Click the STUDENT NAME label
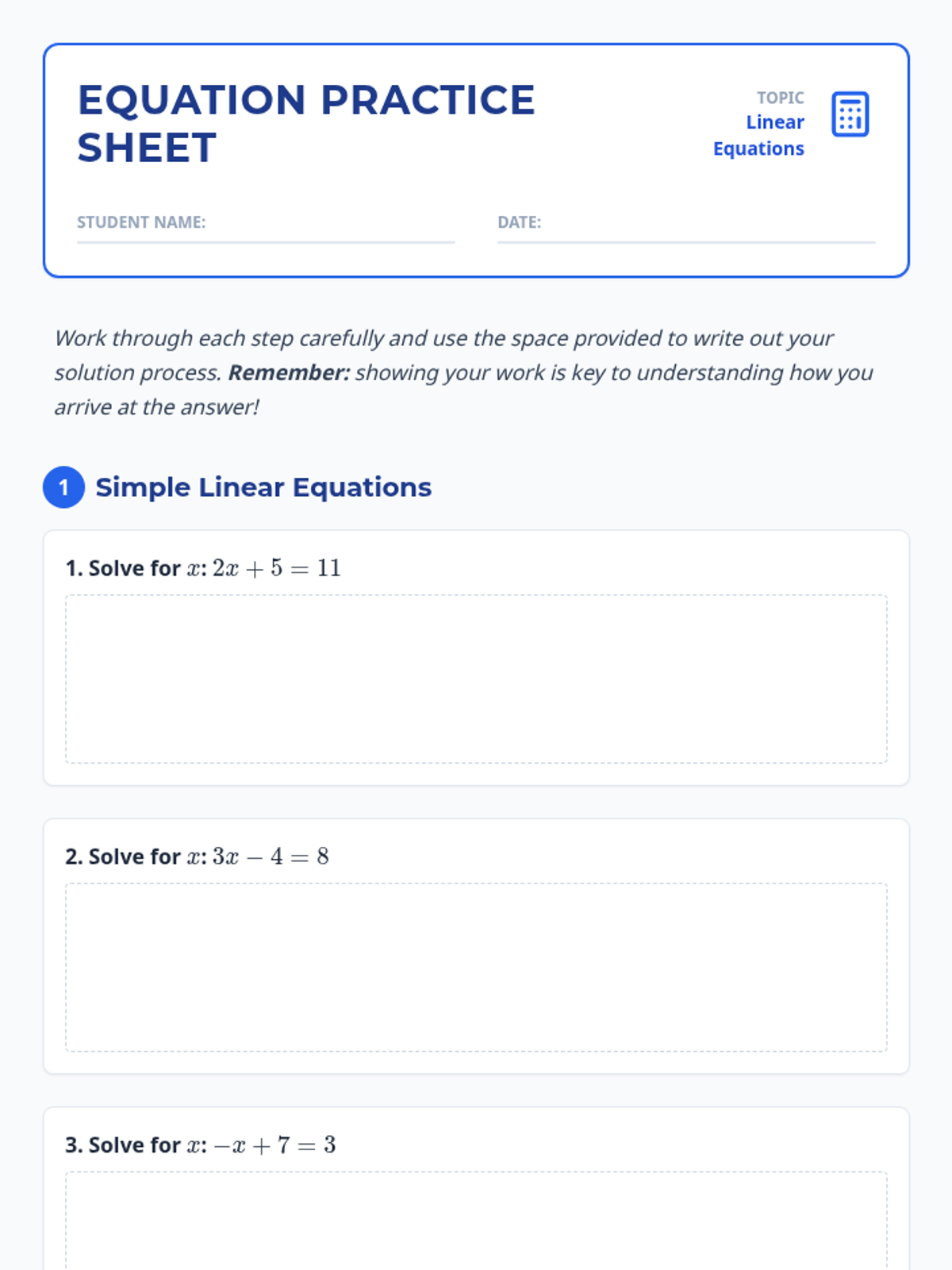Viewport: 952px width, 1270px height. point(141,222)
